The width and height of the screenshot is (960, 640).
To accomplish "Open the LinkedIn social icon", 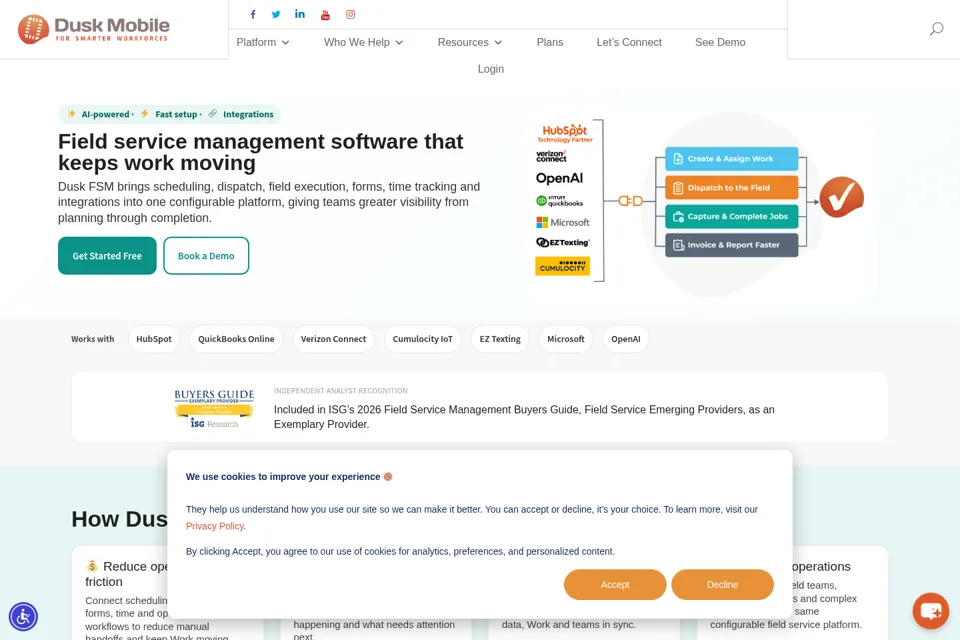I will tap(300, 14).
